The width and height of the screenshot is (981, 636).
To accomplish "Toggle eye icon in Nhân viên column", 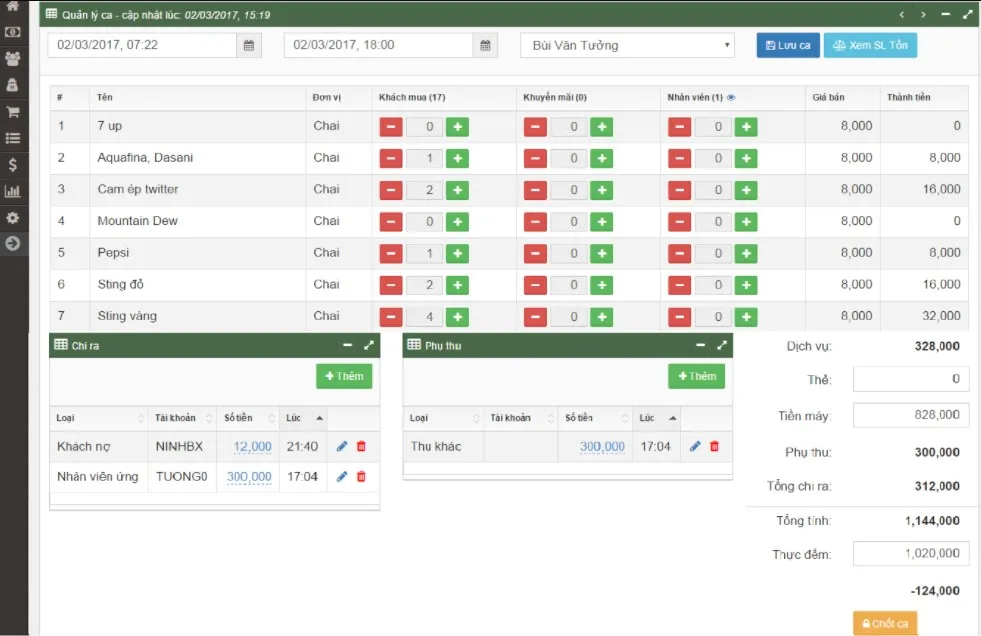I will 731,97.
